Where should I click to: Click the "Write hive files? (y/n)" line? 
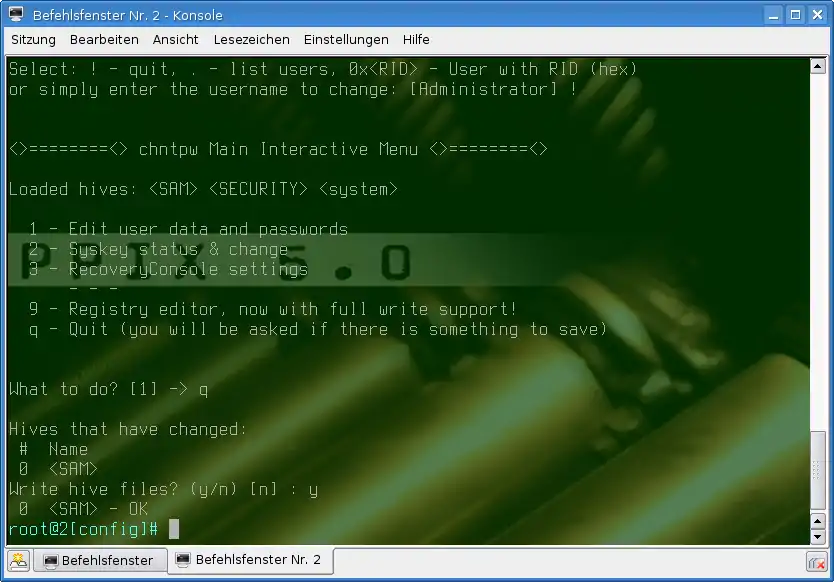[163, 489]
